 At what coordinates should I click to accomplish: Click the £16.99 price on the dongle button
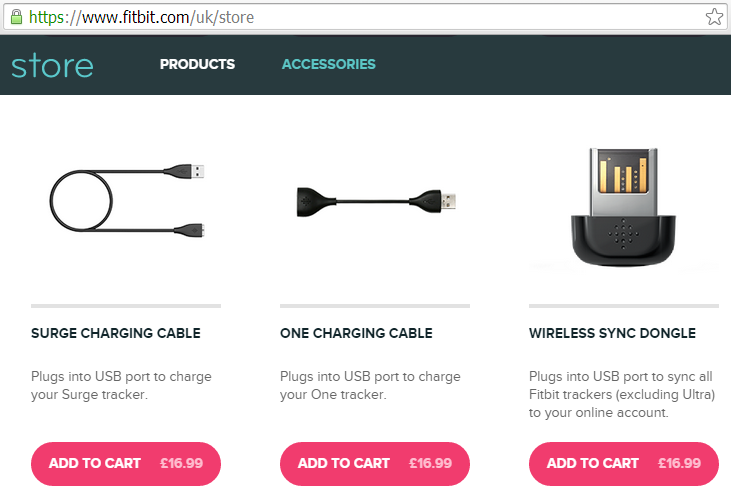[679, 463]
